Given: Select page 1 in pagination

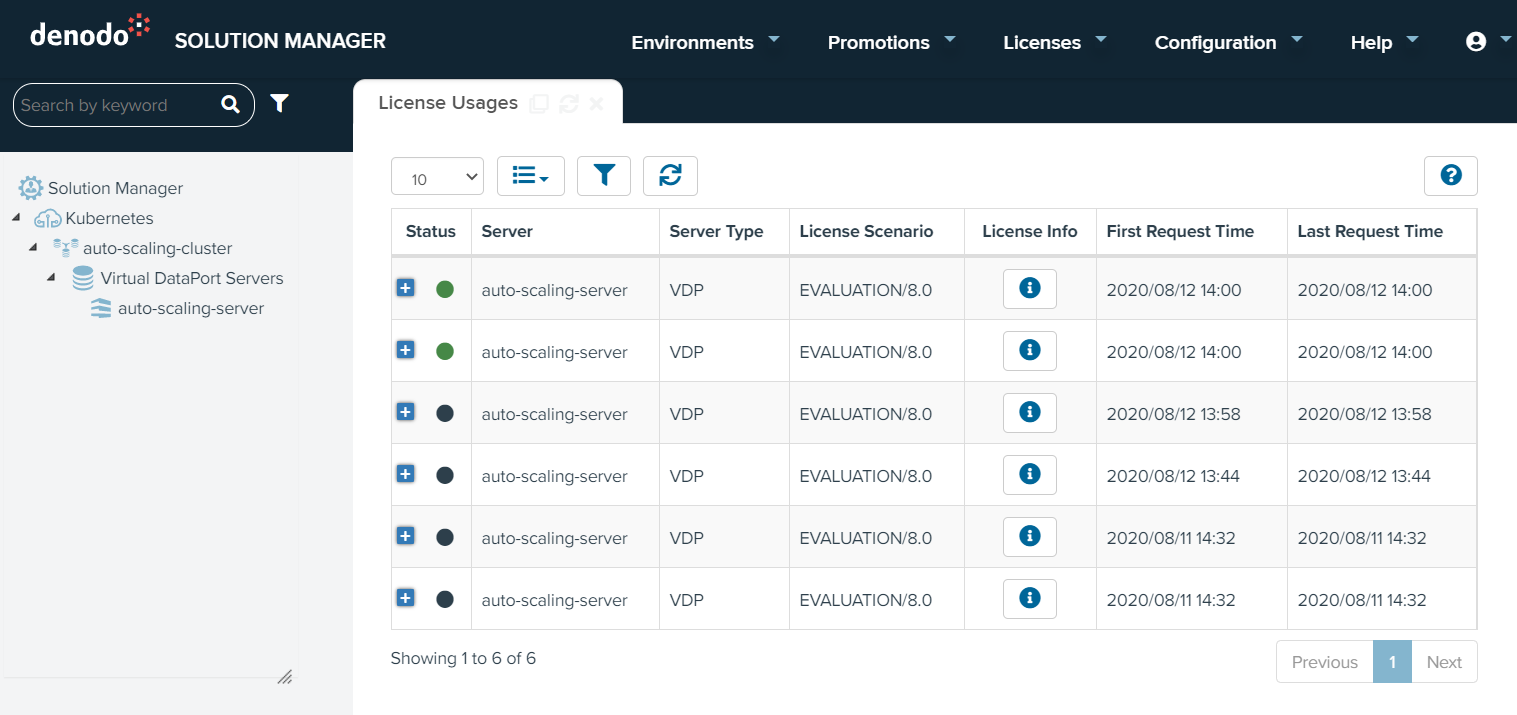Looking at the screenshot, I should click(x=1392, y=662).
